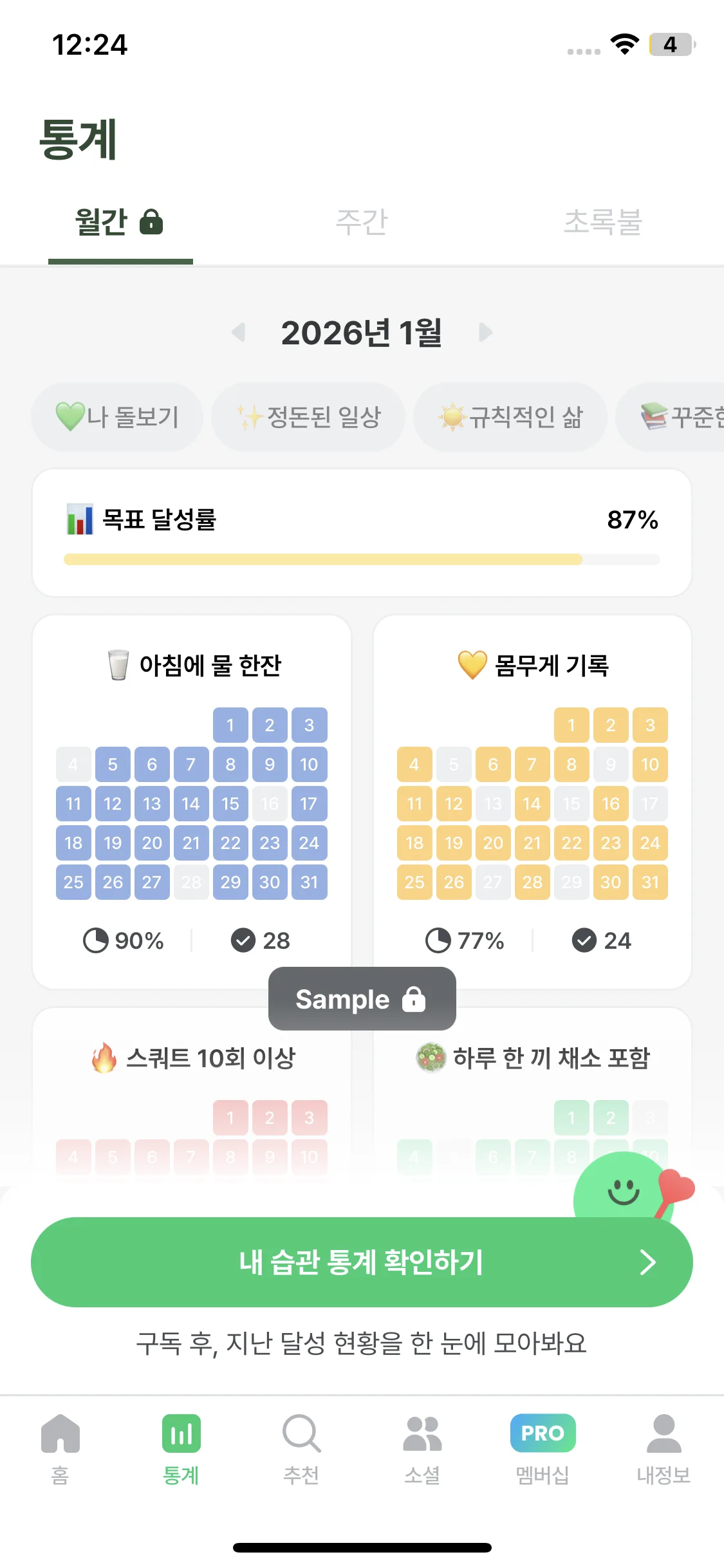Open the 소셜 social people icon
Viewport: 724px width, 1568px height.
click(422, 1433)
